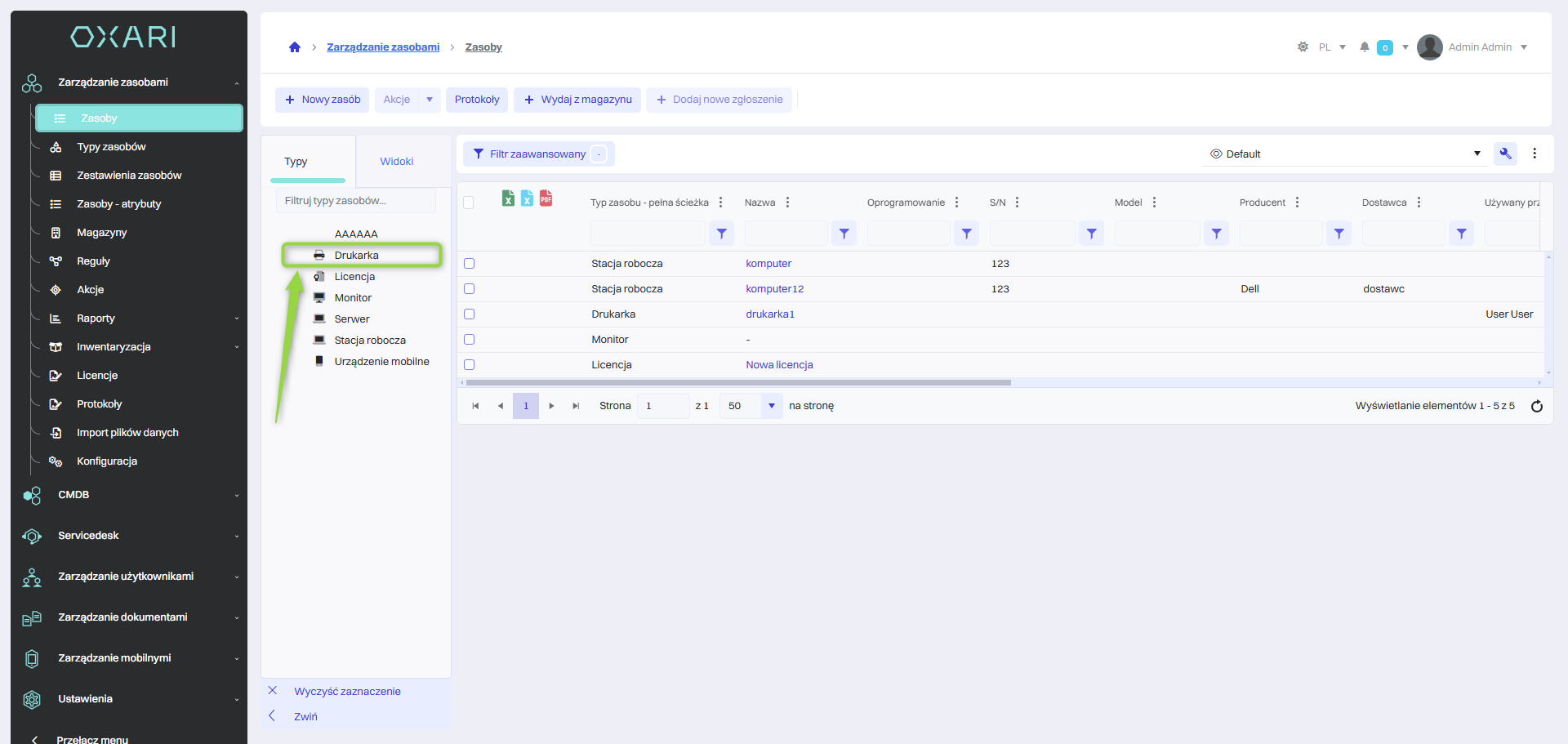
Task: Open table settings with the wrench icon
Action: pyautogui.click(x=1505, y=154)
